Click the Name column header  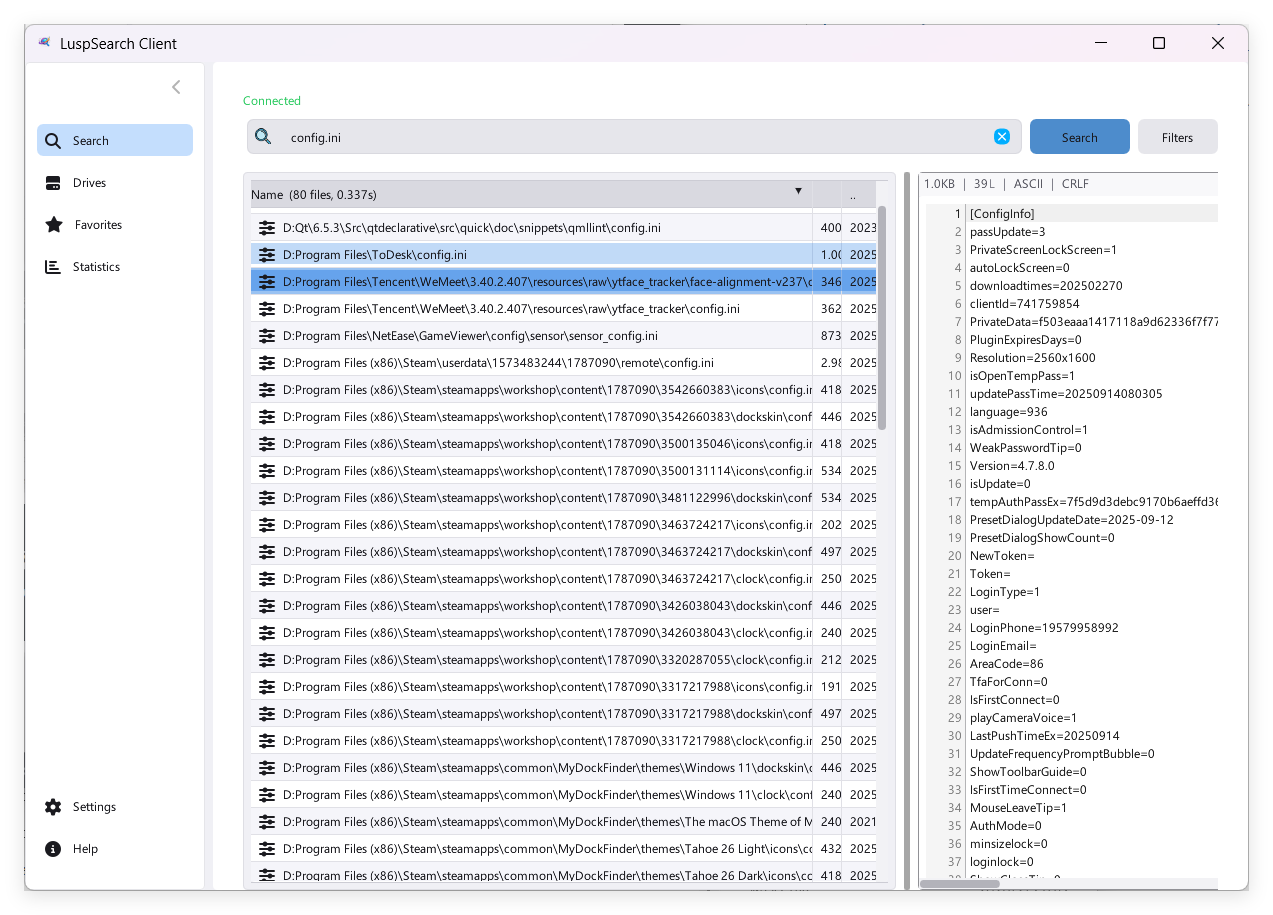click(500, 194)
